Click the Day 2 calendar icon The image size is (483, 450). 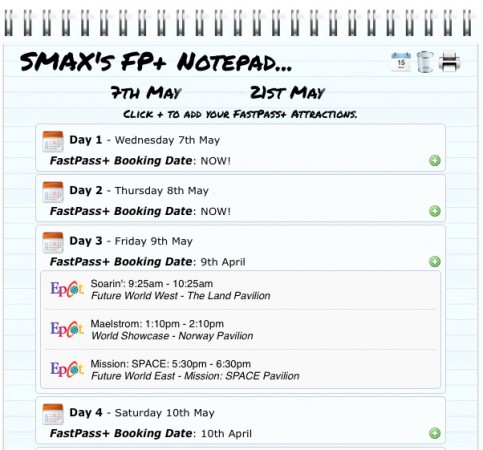coord(53,192)
